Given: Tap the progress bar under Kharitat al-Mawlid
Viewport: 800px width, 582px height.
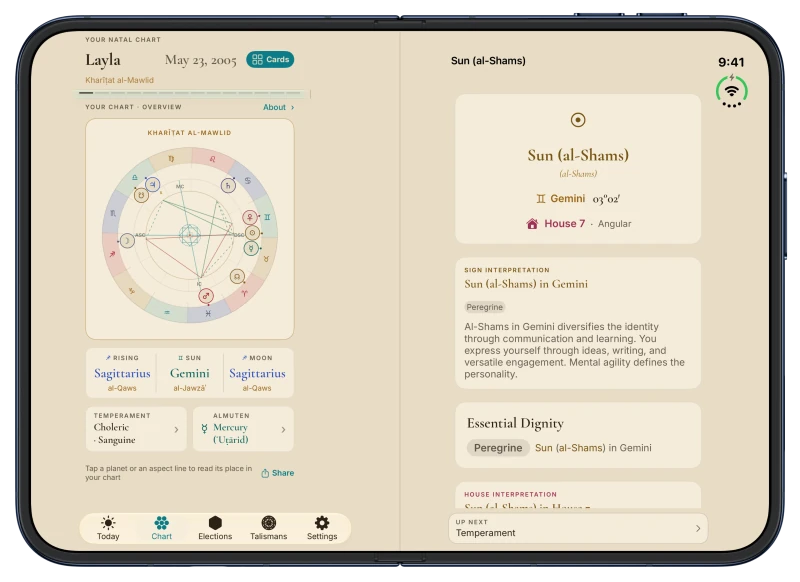Looking at the screenshot, I should [192, 93].
